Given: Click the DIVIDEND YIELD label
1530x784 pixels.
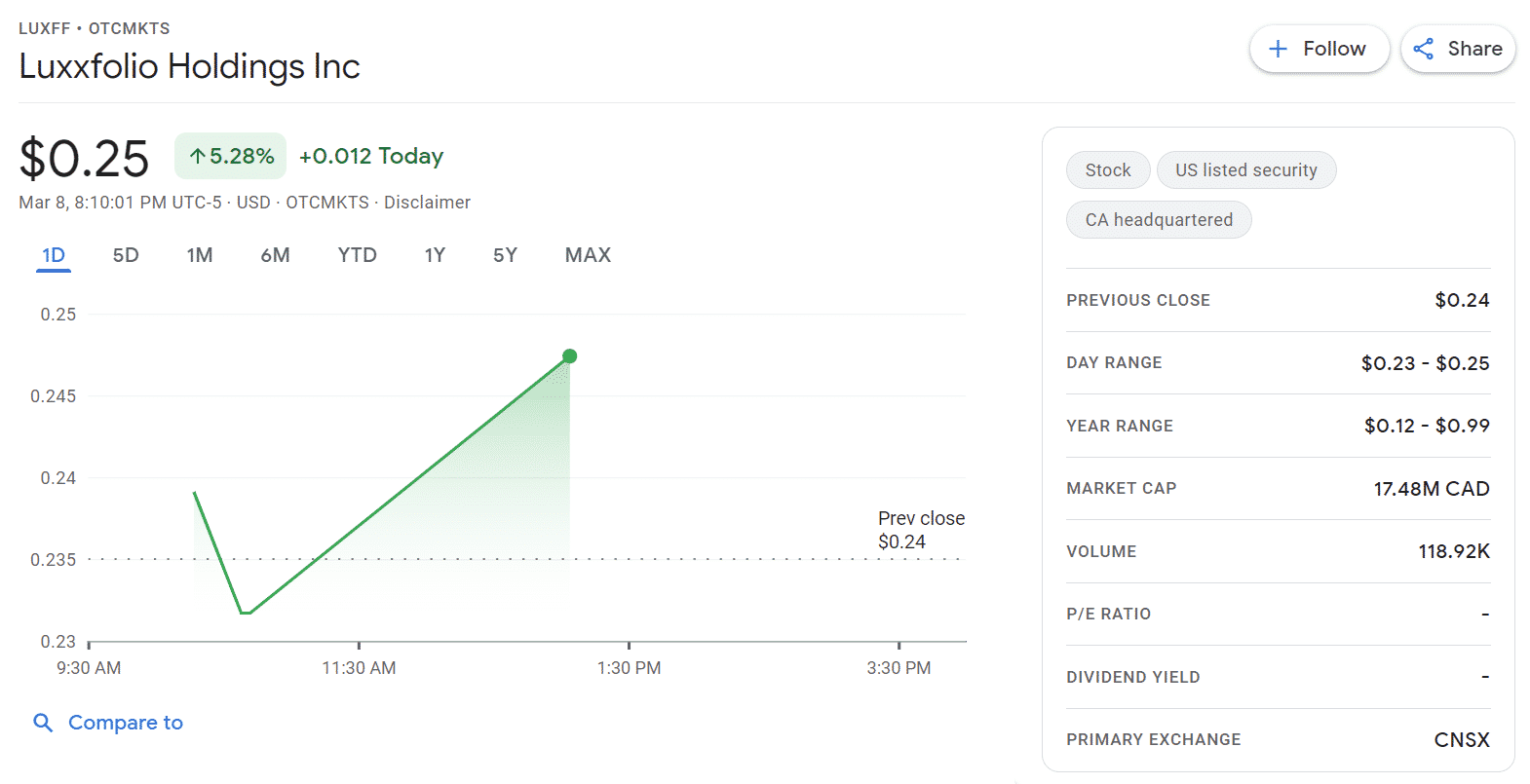Looking at the screenshot, I should click(1133, 677).
